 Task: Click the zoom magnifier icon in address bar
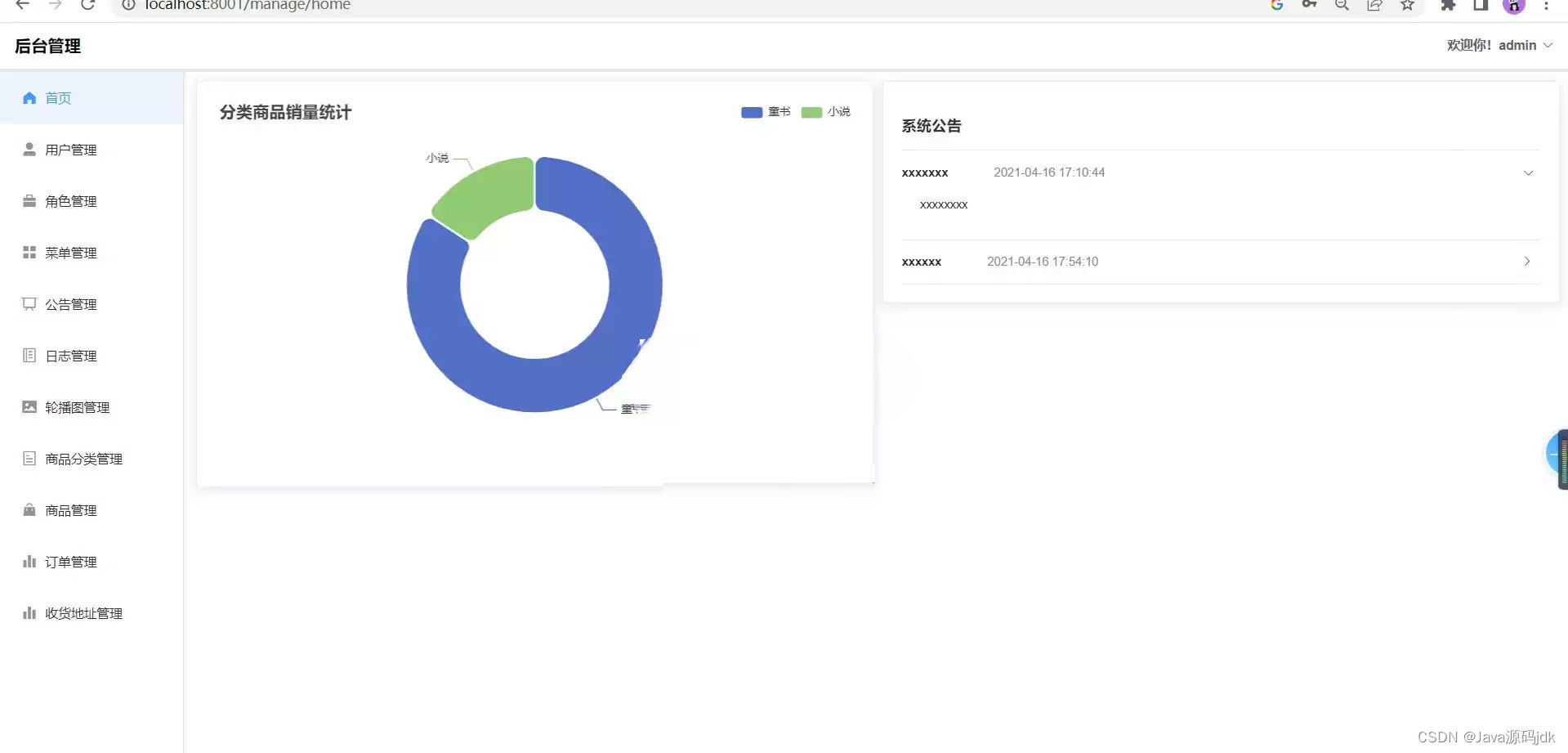1342,5
